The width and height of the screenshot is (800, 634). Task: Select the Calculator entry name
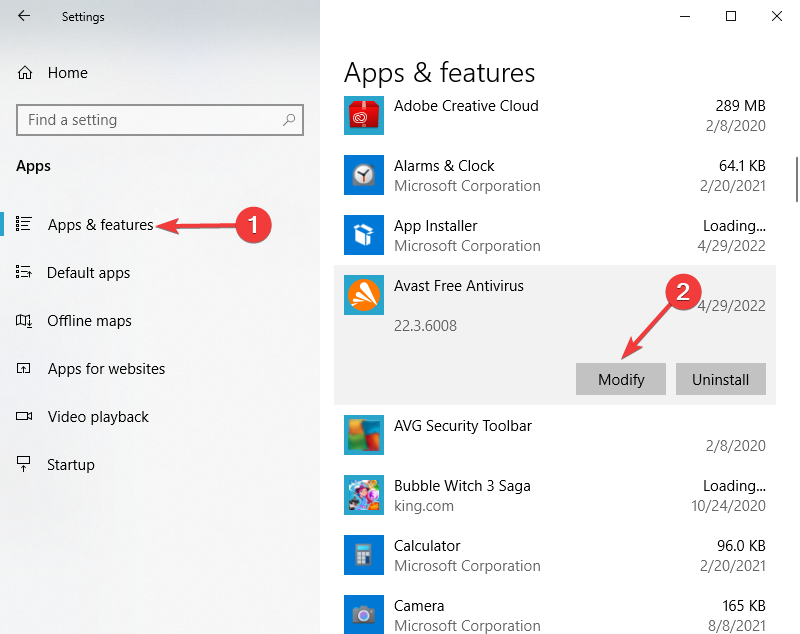tap(427, 546)
